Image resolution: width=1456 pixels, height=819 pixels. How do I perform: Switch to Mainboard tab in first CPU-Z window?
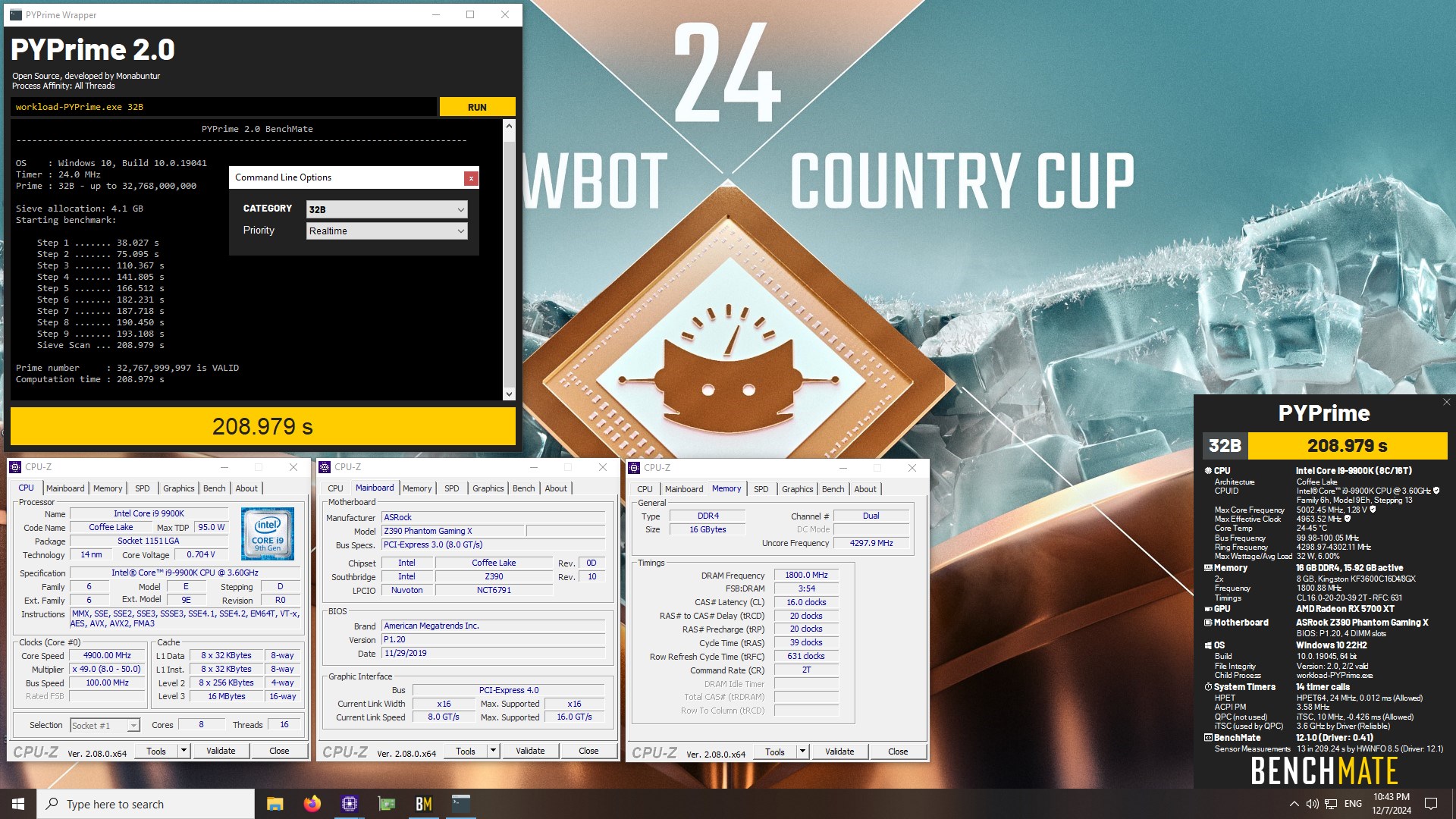tap(65, 488)
